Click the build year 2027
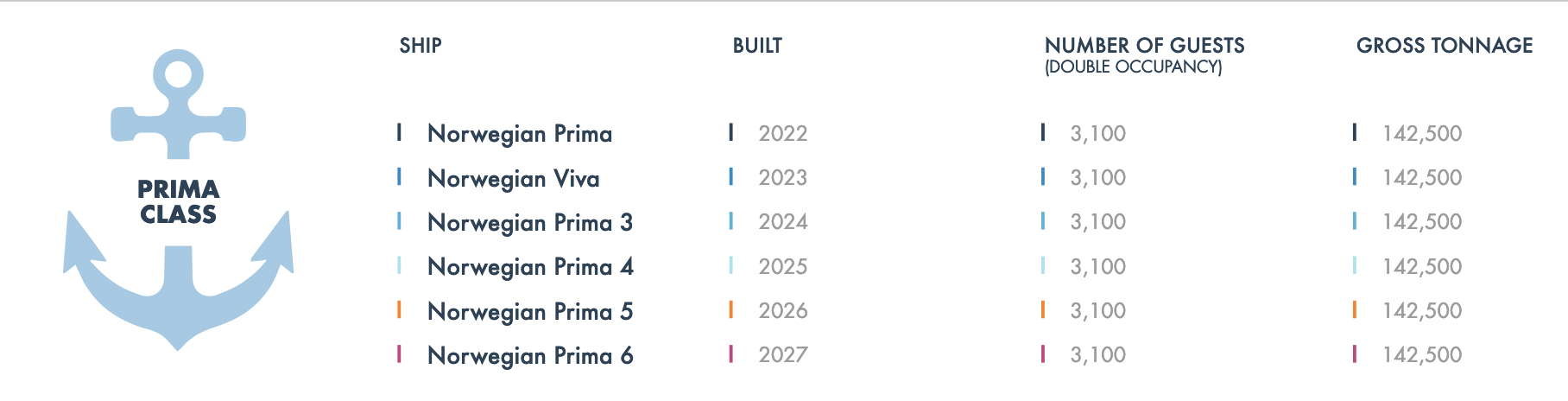 tap(783, 354)
